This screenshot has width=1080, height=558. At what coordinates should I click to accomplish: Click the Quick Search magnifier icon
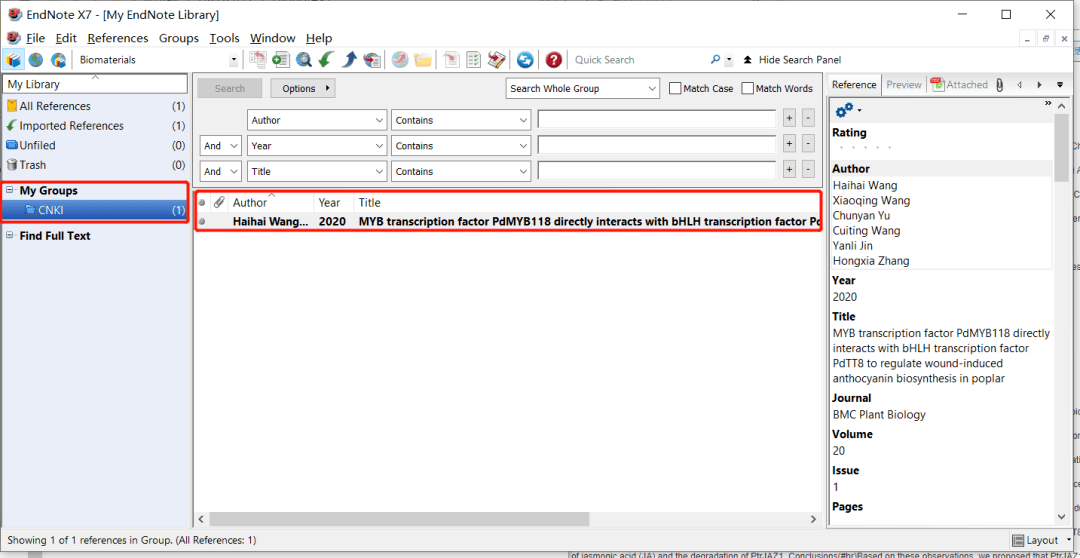[716, 60]
